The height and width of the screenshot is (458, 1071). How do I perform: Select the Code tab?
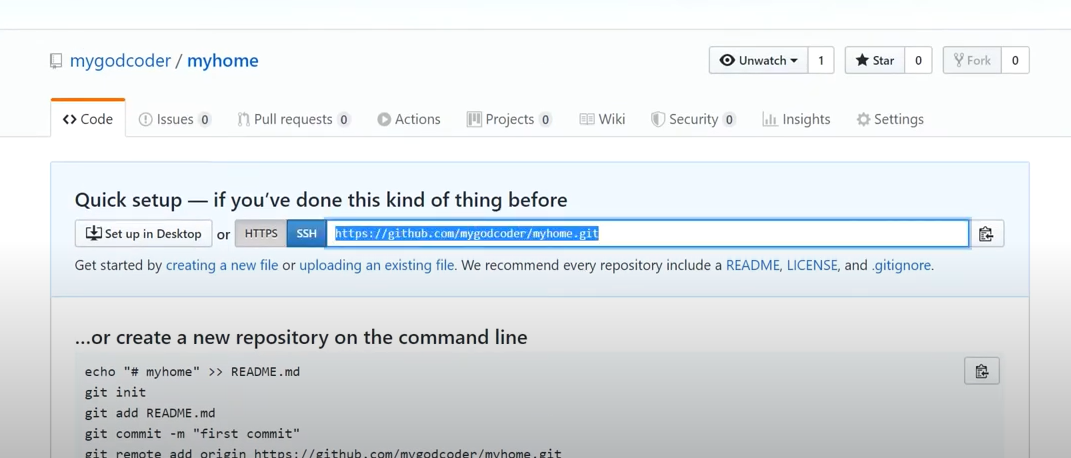point(88,119)
